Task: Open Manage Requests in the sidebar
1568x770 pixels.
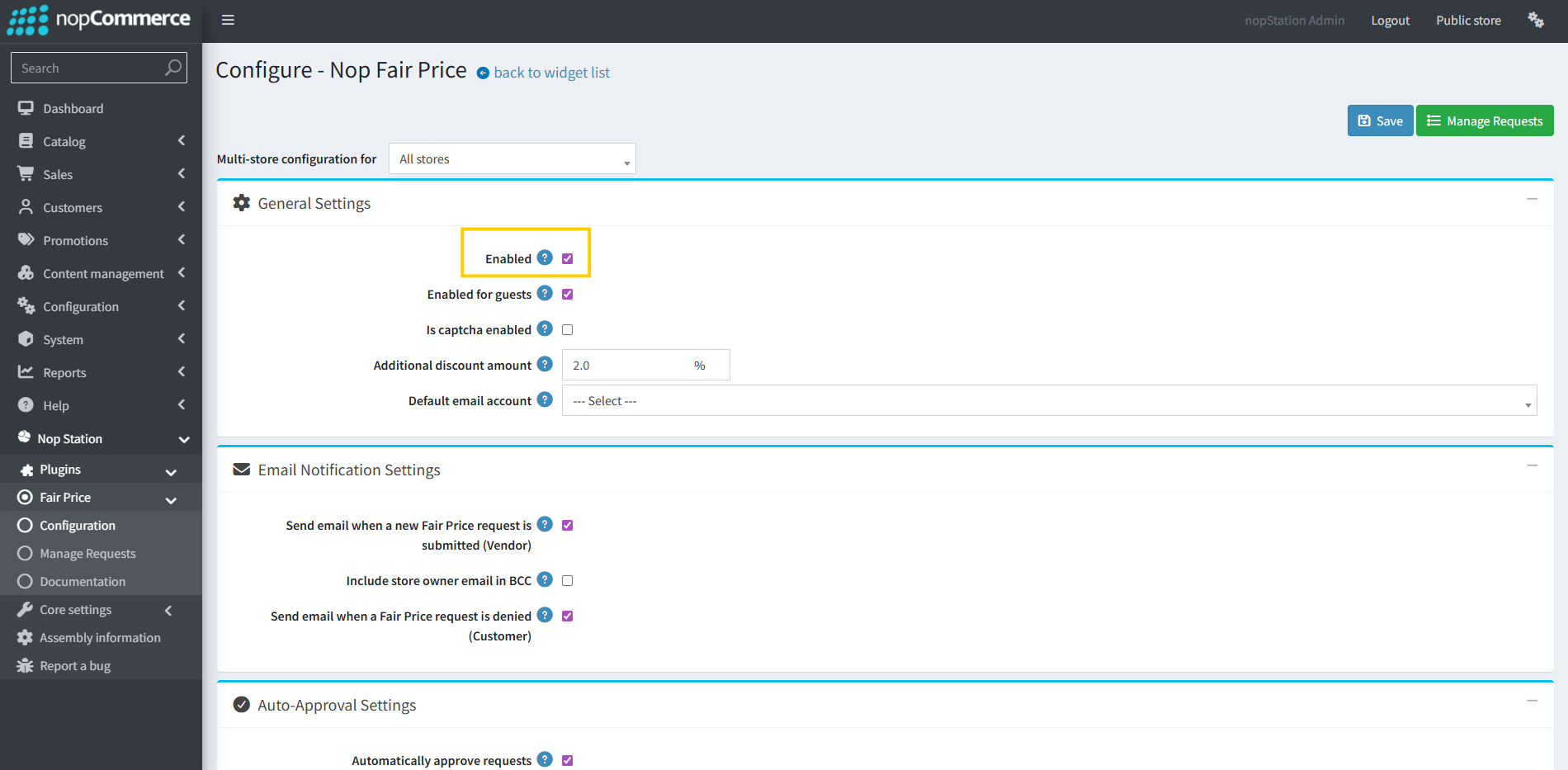Action: point(87,553)
